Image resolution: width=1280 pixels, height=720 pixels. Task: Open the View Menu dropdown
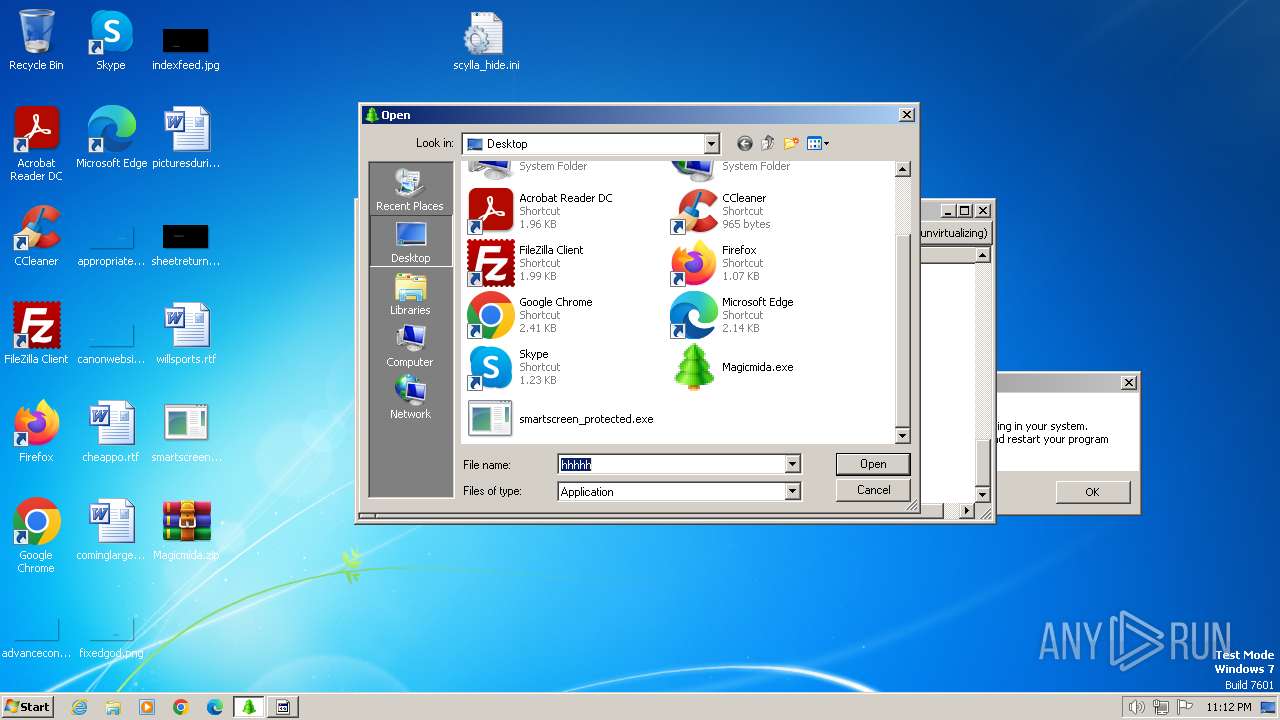click(x=818, y=144)
